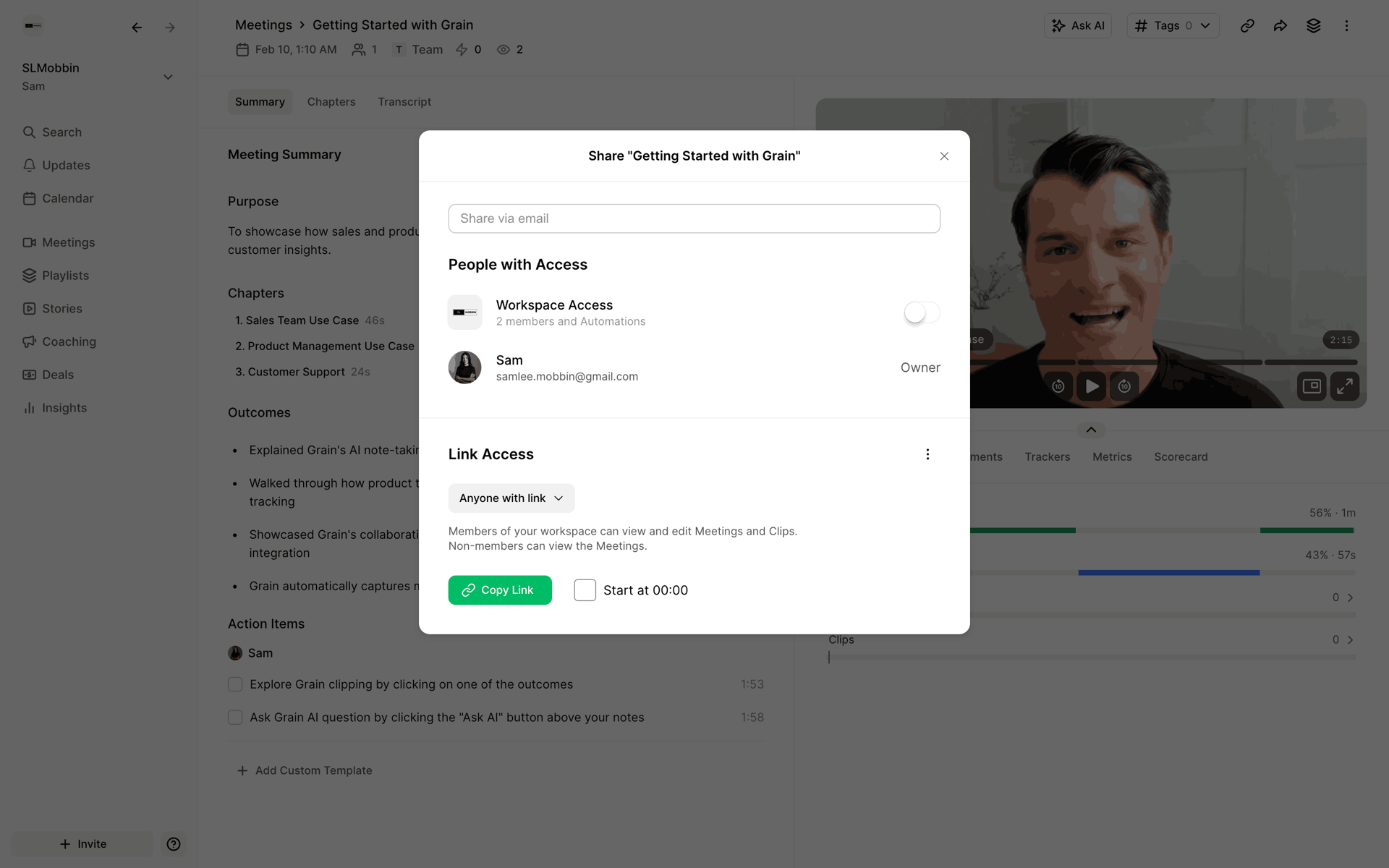Open Link Access three-dot options
This screenshot has width=1389, height=868.
927,454
